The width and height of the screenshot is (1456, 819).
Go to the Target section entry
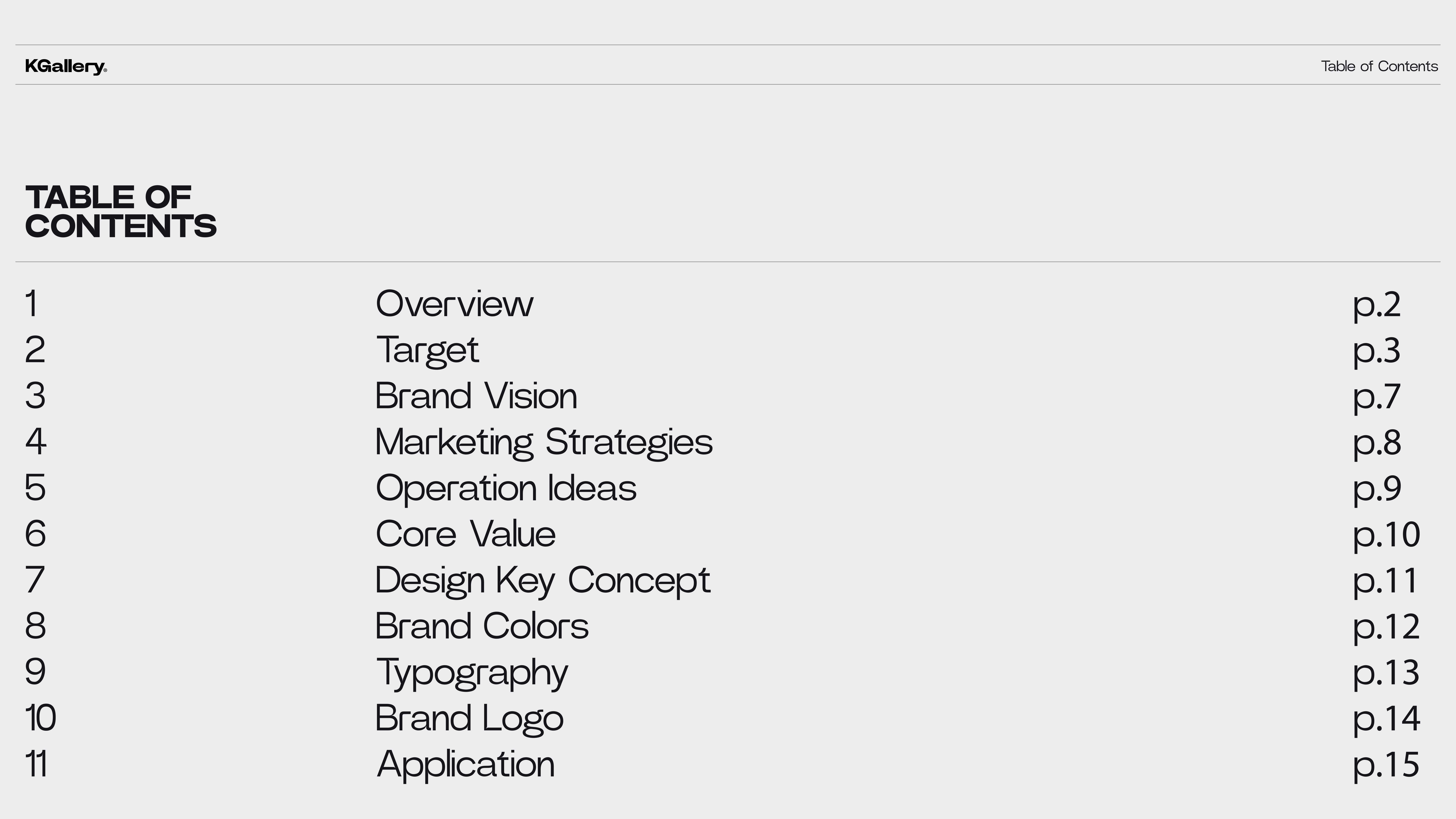(x=427, y=350)
